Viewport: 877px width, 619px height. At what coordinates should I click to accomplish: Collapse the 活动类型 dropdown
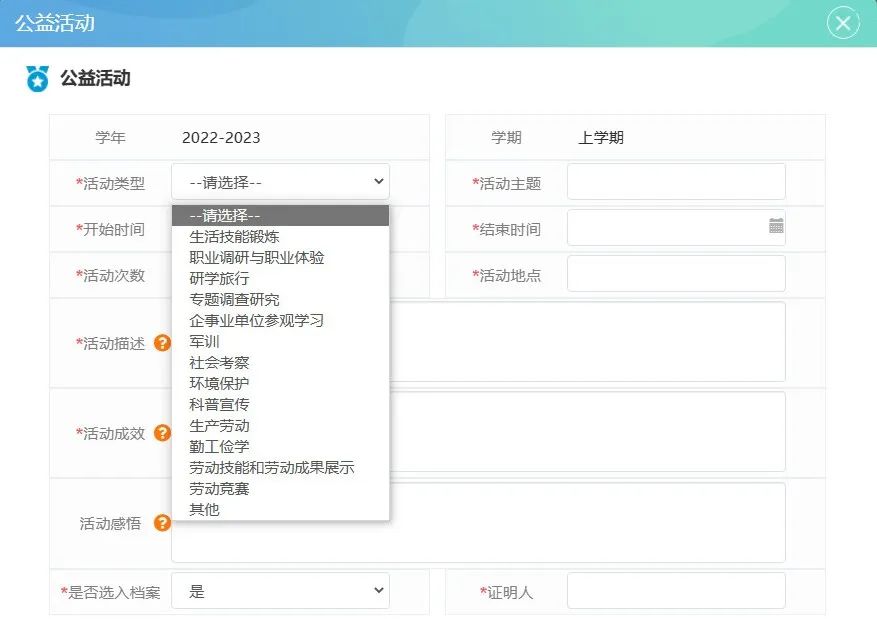[x=280, y=182]
